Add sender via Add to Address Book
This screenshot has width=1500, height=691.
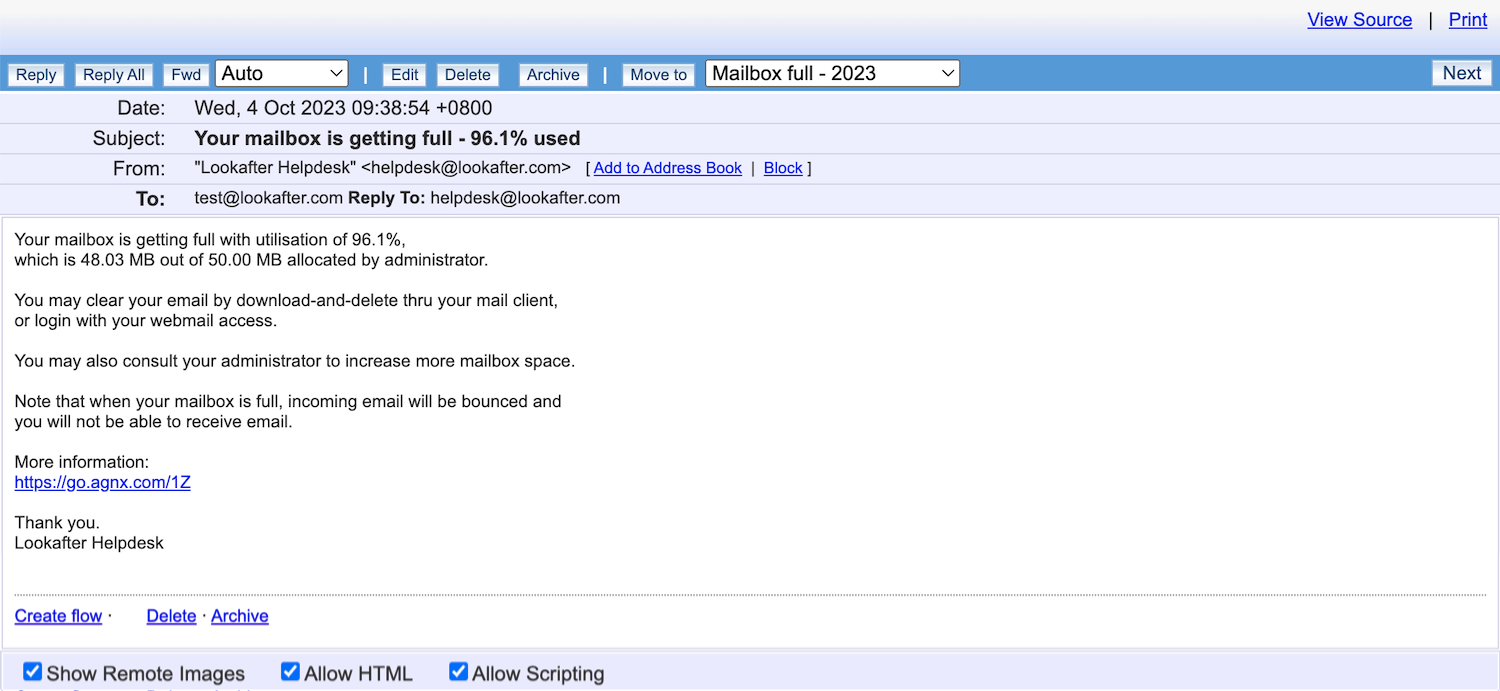coord(667,168)
